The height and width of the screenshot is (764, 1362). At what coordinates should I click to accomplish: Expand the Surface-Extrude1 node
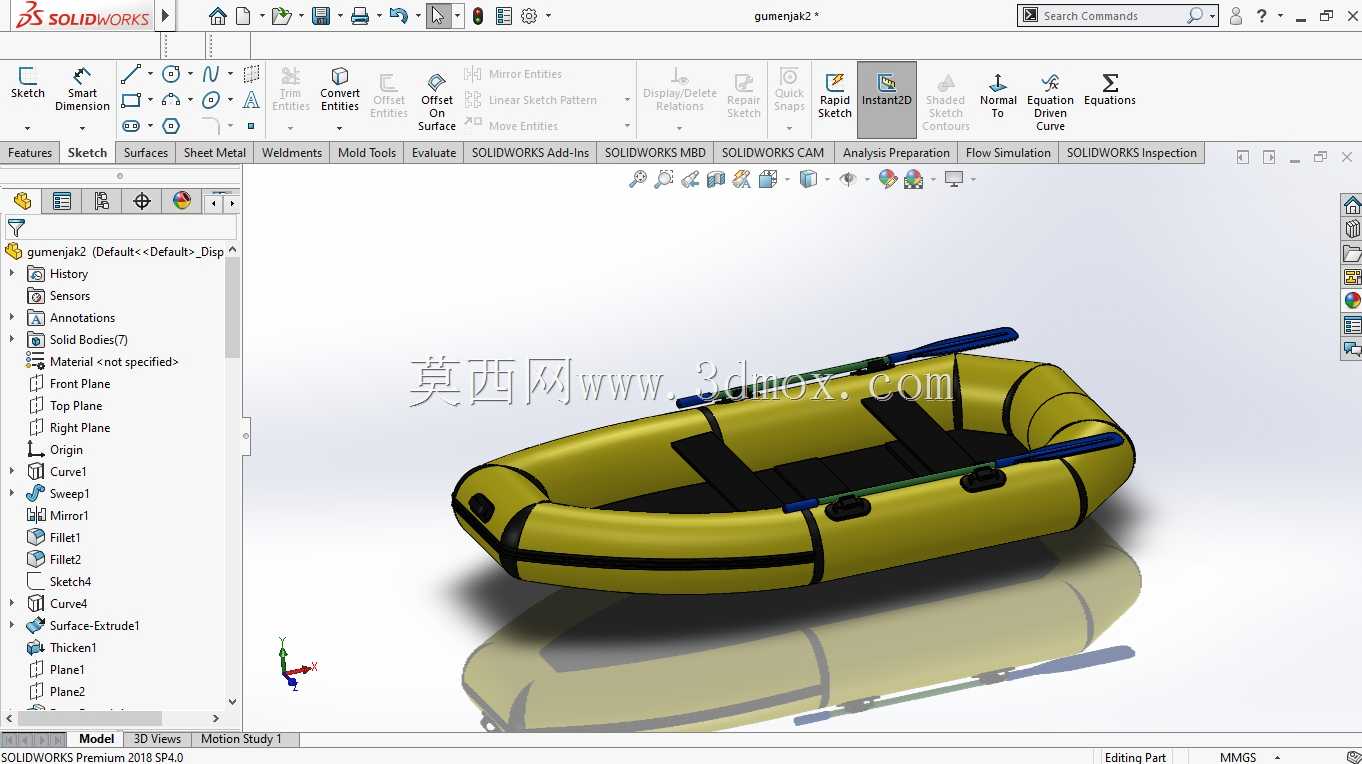pyautogui.click(x=12, y=625)
